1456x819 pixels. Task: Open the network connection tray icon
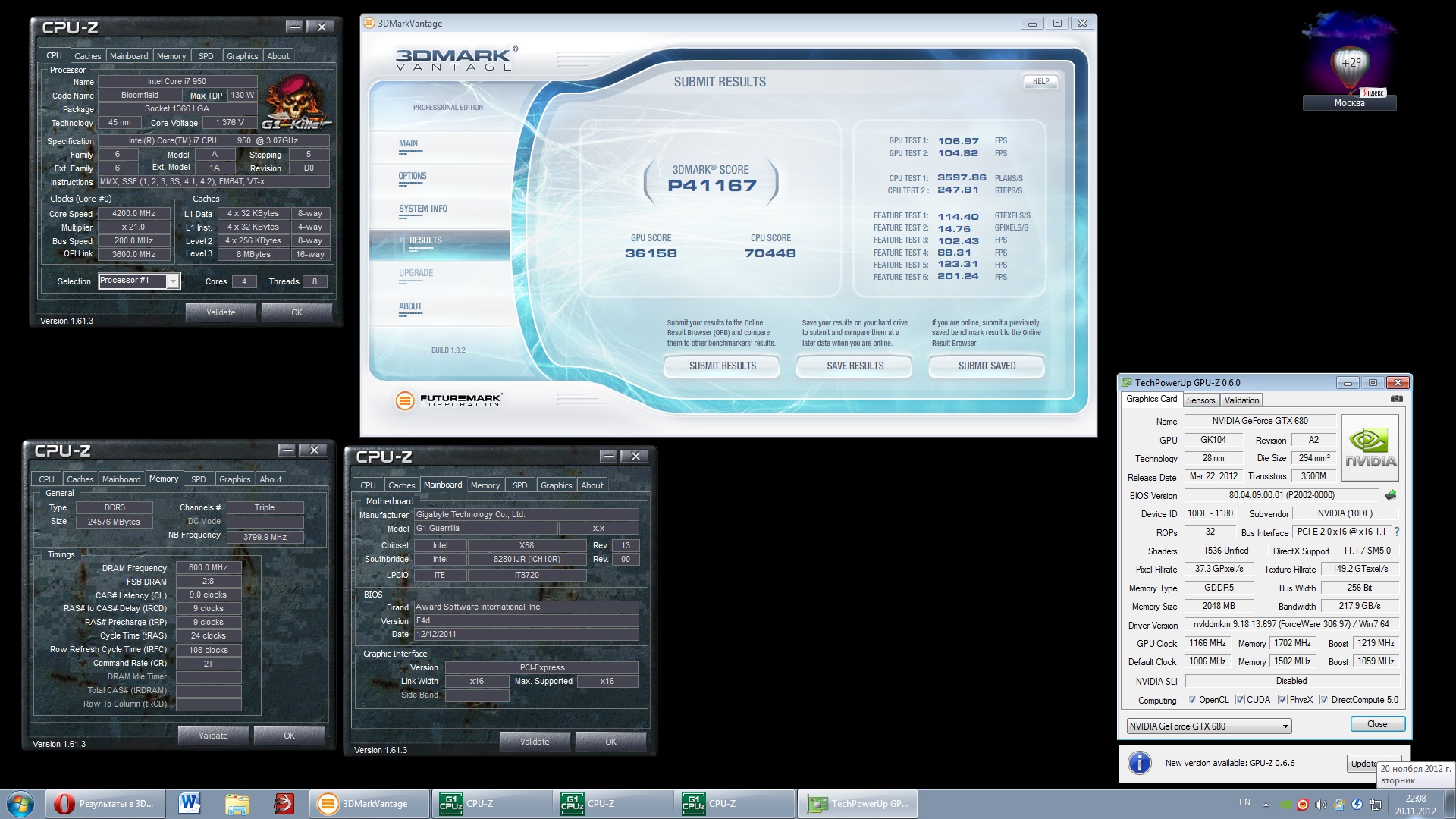coord(1375,805)
